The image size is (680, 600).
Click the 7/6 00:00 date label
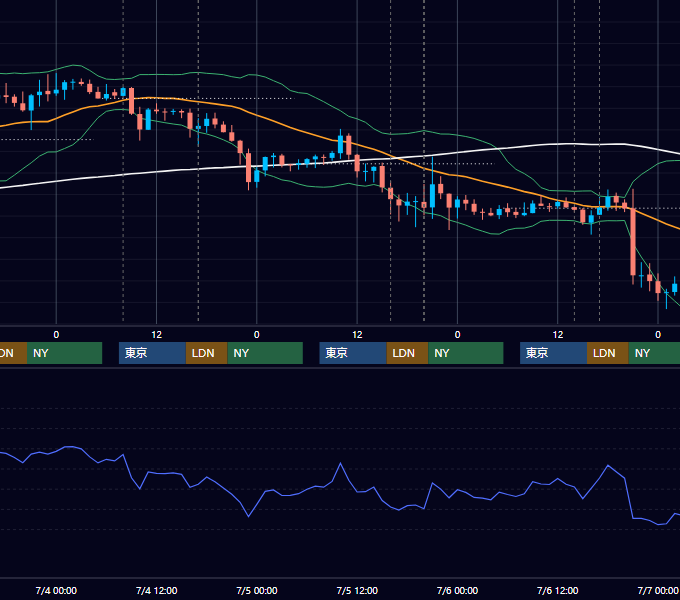point(457,590)
